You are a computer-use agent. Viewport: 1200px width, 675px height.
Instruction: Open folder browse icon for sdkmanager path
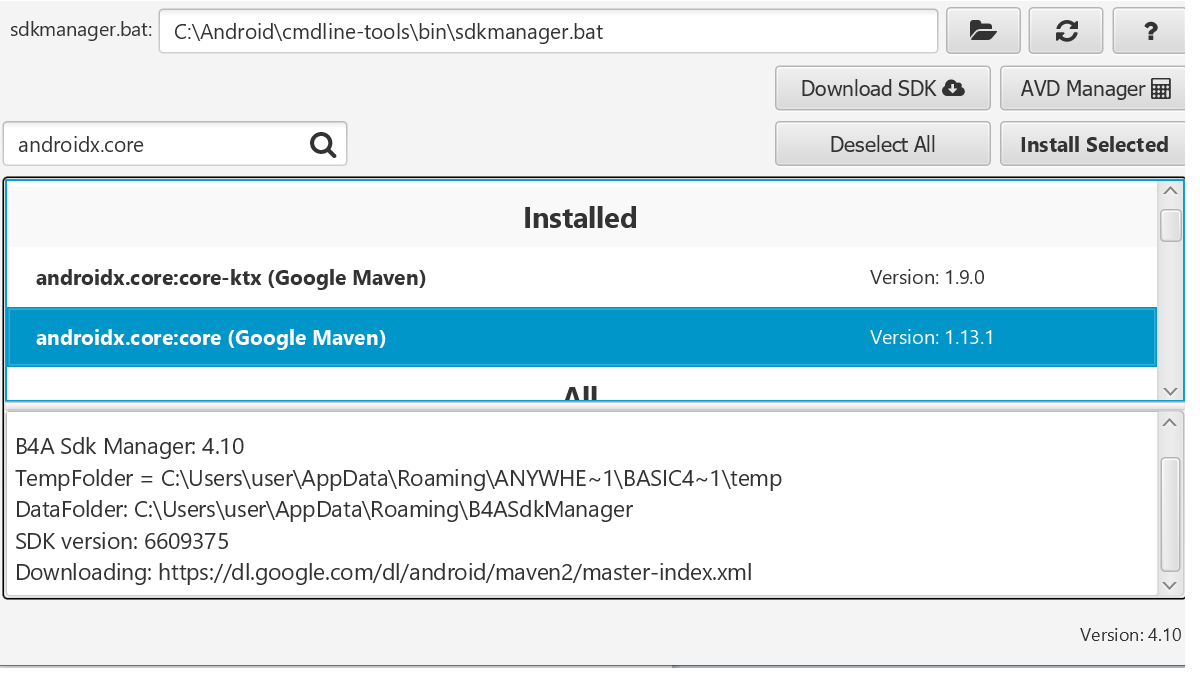983,31
